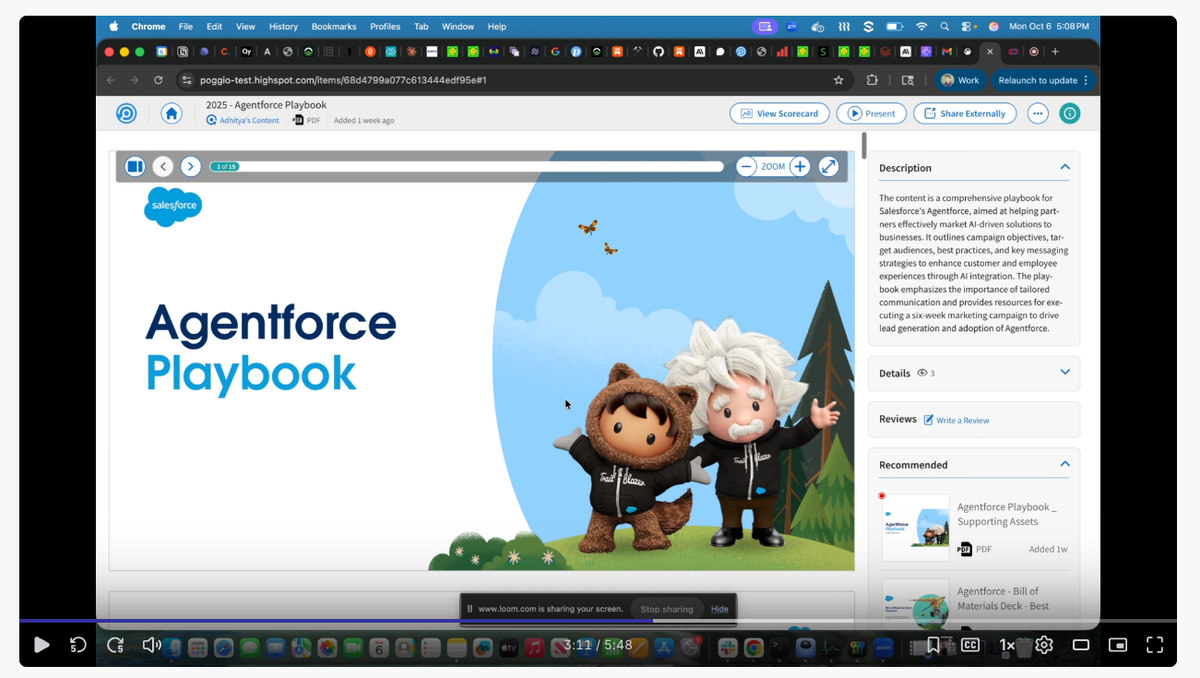
Task: Go to next page of PDF
Action: (191, 167)
